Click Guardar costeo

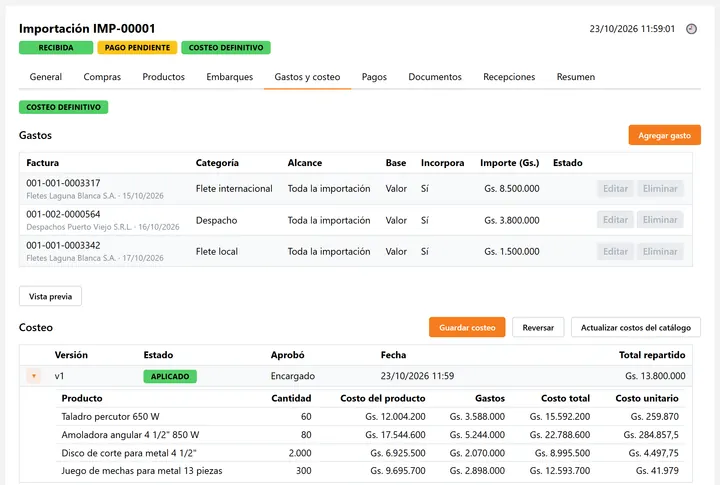(x=467, y=327)
